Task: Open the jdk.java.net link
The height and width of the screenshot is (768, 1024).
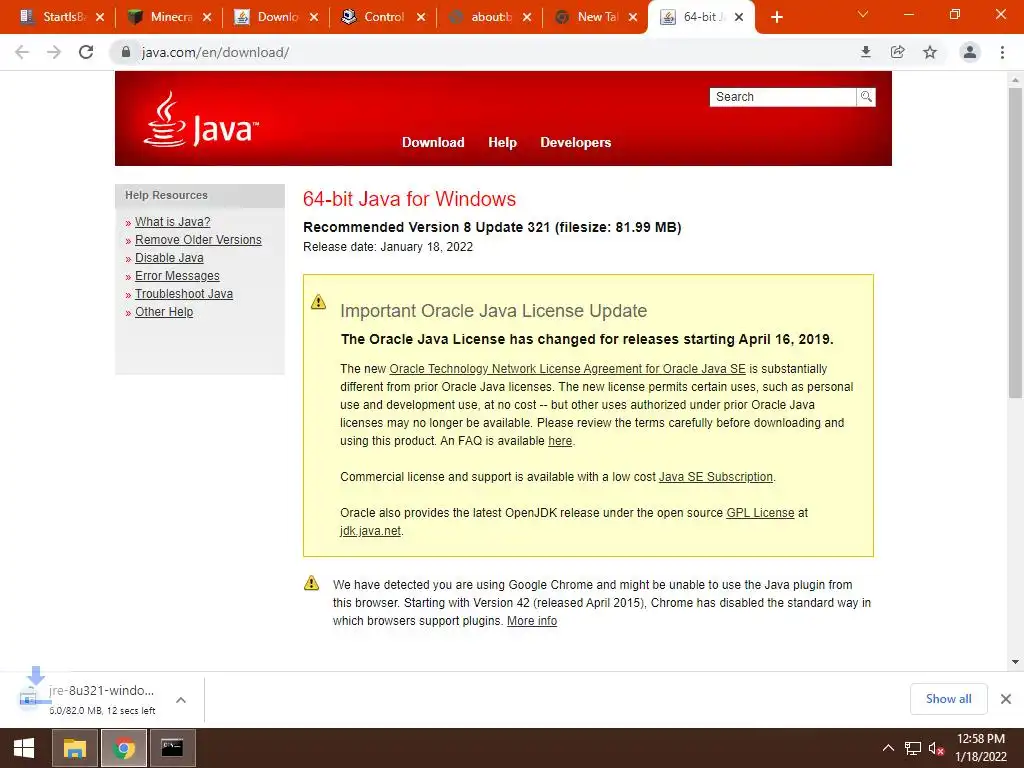Action: tap(370, 531)
